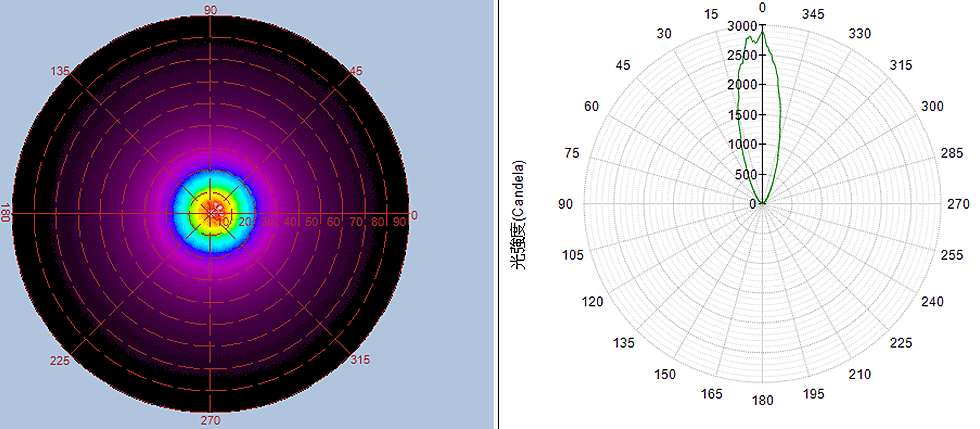Click the Candela vertical axis title
Image resolution: width=980 pixels, height=429 pixels.
coord(521,217)
